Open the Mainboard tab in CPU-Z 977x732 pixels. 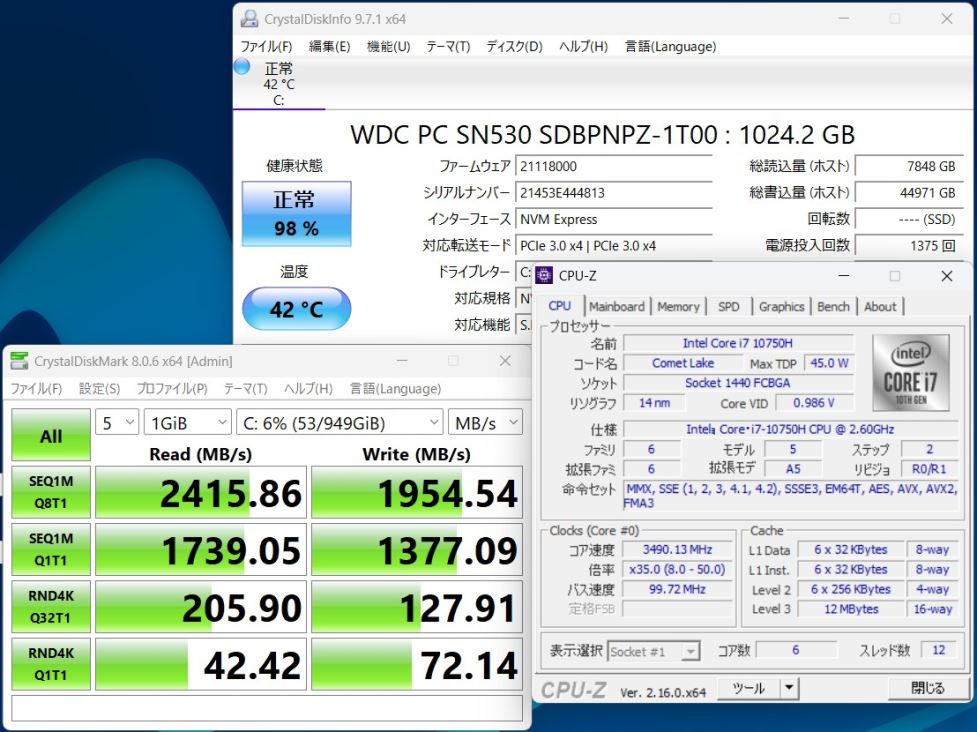616,307
